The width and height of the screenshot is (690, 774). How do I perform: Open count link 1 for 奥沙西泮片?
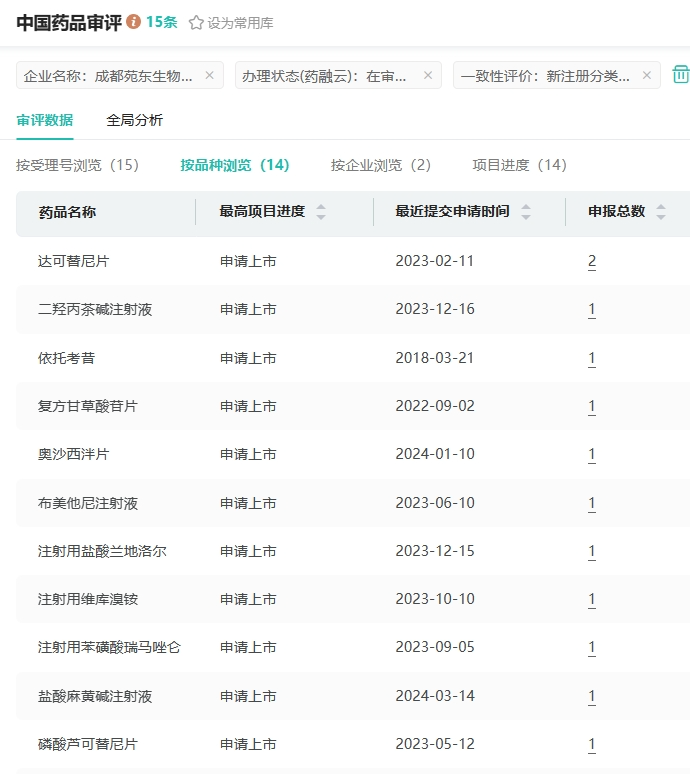(592, 454)
